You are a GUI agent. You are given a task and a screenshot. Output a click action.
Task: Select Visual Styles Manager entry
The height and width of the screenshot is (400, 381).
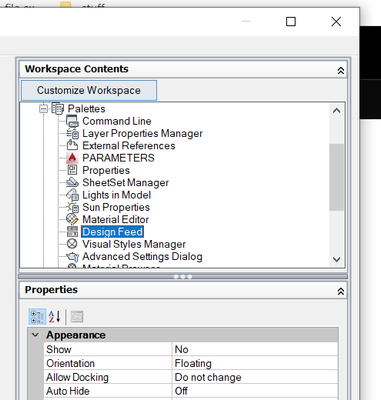coord(134,244)
